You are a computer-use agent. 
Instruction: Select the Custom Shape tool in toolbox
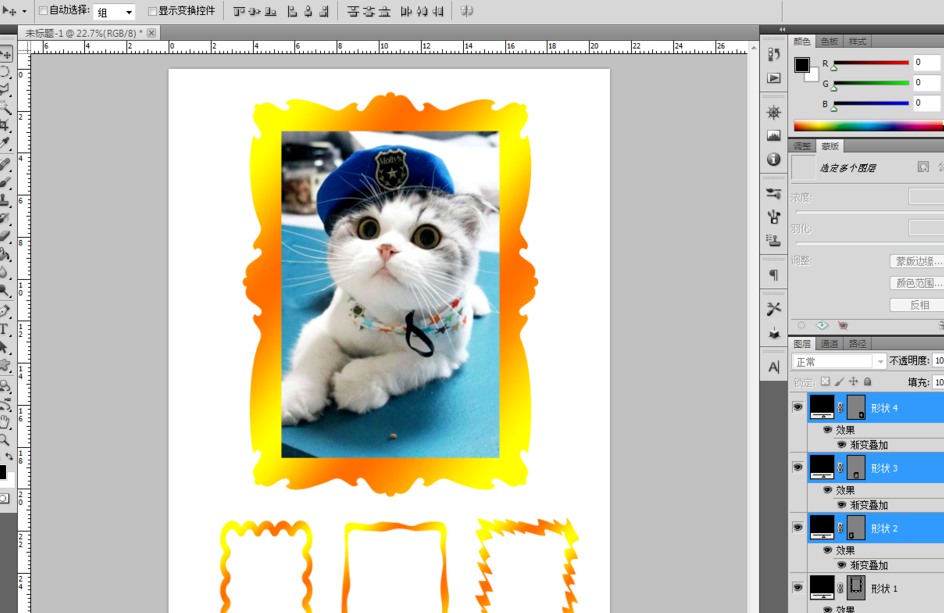[5, 366]
